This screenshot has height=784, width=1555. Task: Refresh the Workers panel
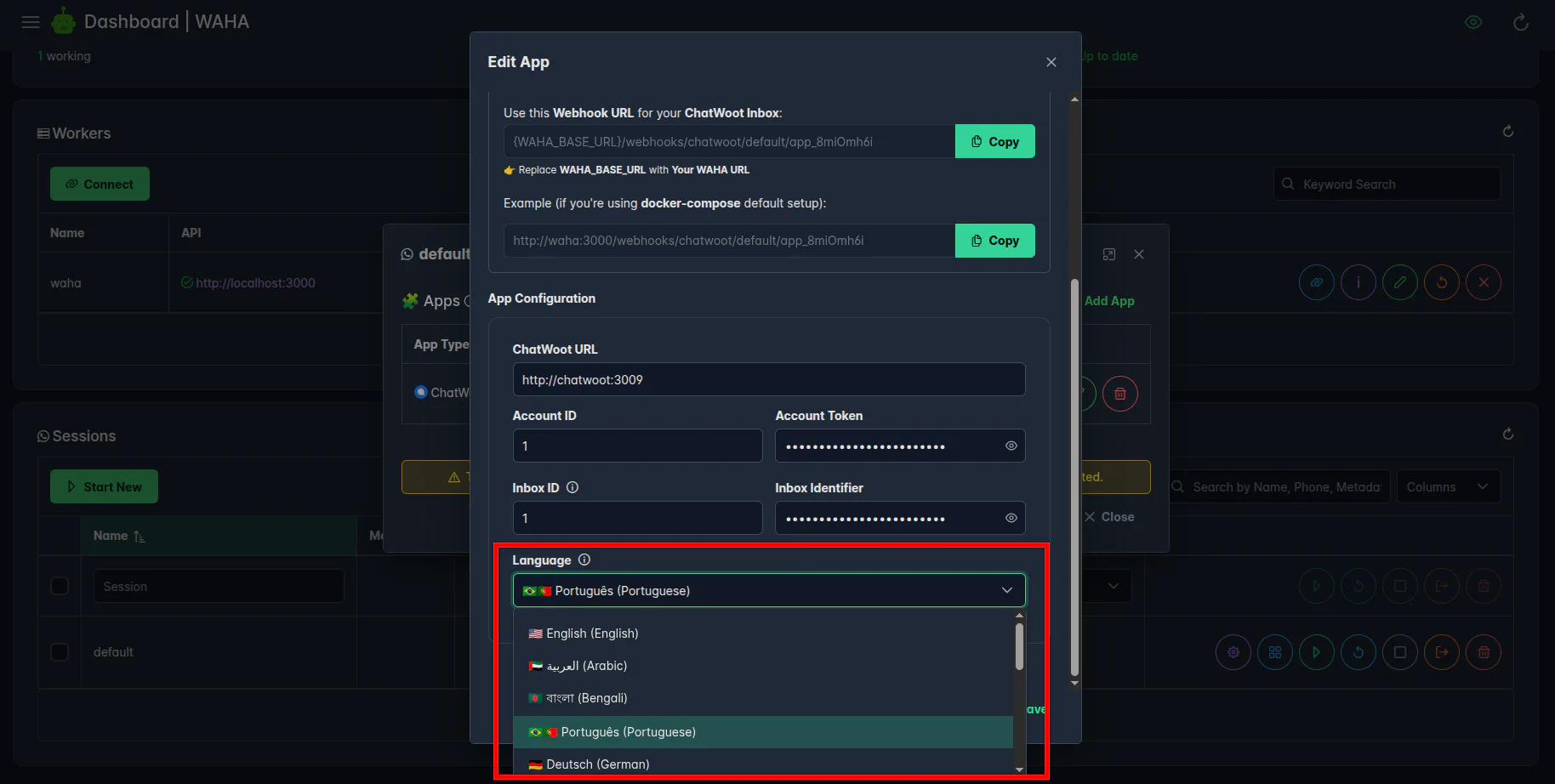click(1508, 131)
